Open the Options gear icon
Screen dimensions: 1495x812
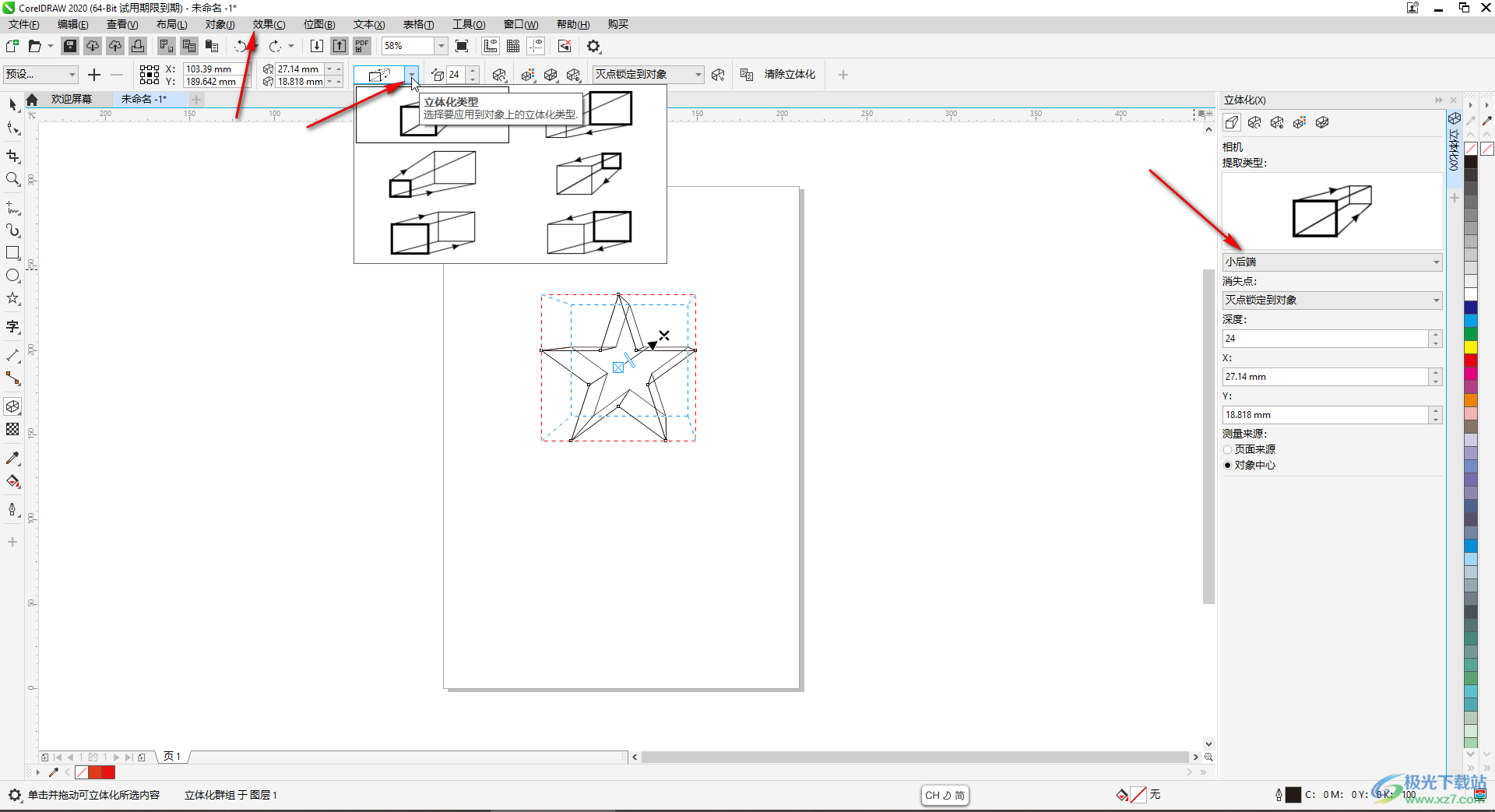point(594,46)
